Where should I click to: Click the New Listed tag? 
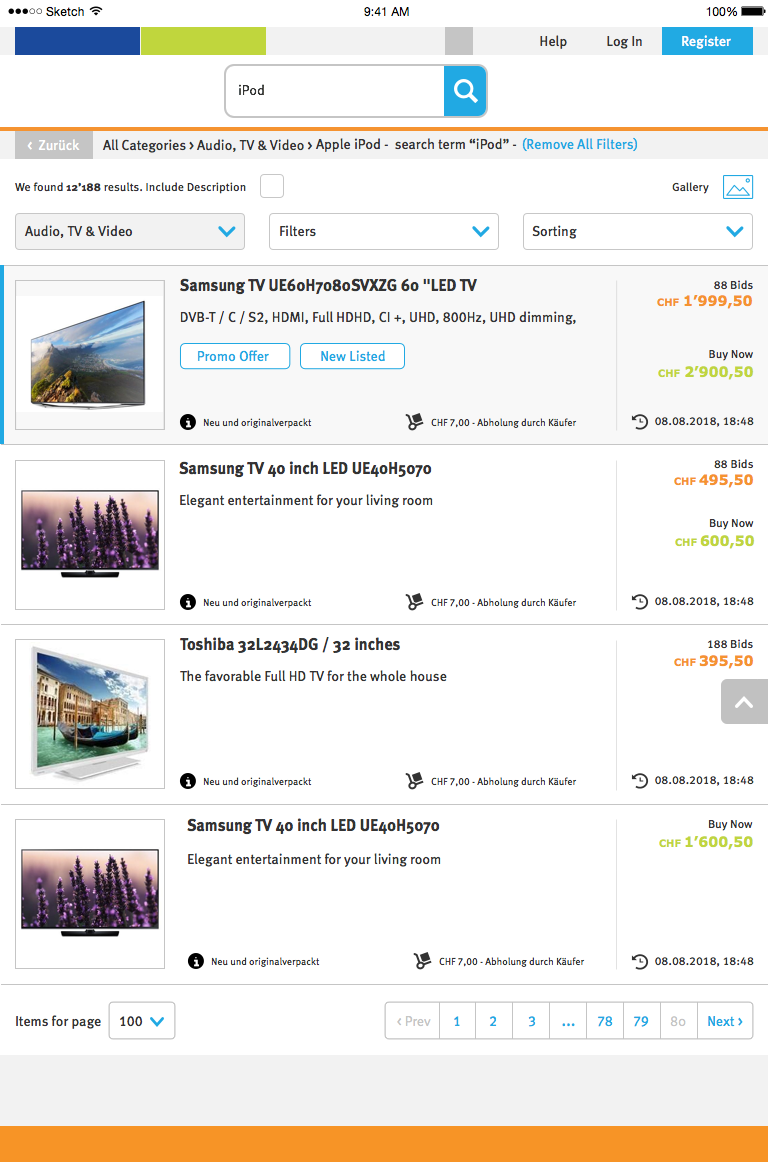coord(352,356)
